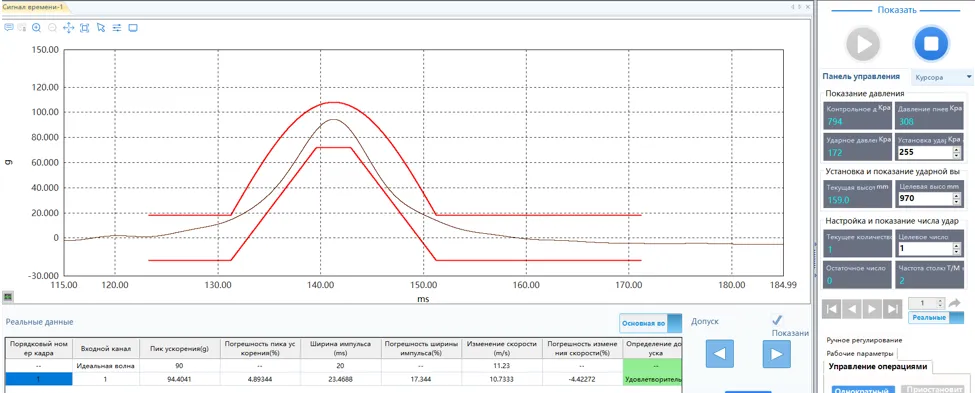Switch to Ручное регулирование tab

coord(864,340)
